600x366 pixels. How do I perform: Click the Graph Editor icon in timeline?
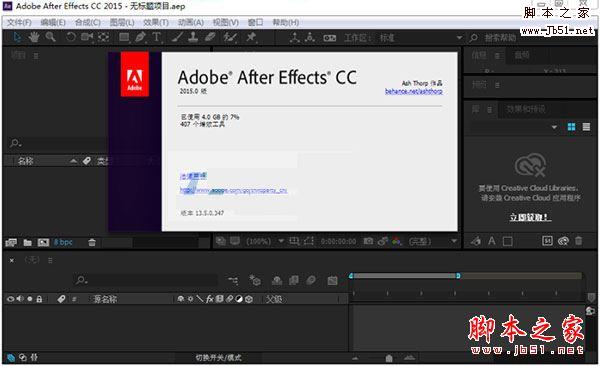333,281
